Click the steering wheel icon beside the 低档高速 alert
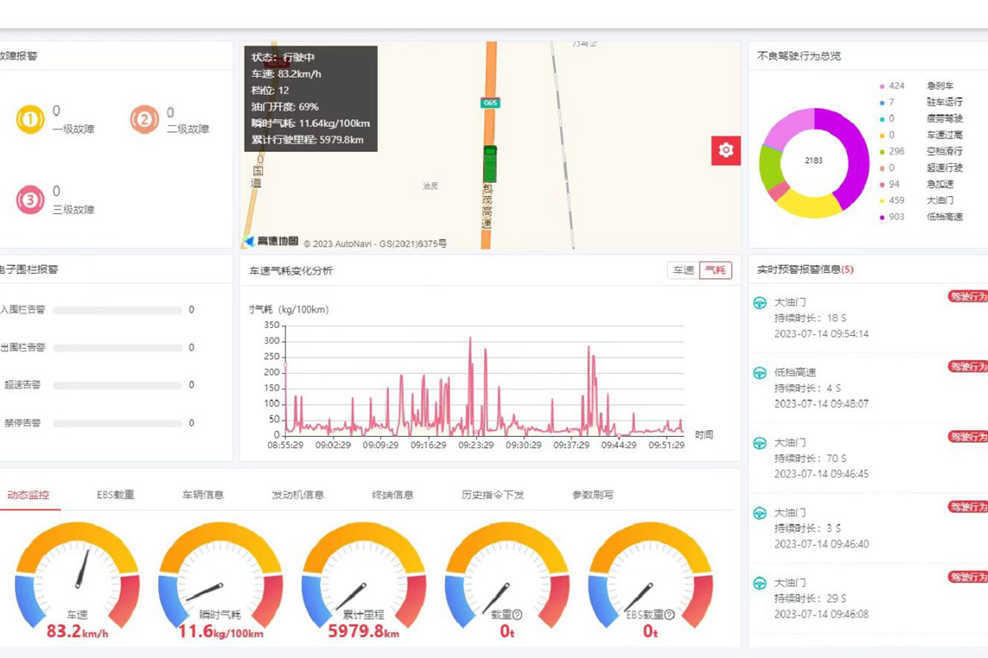 point(760,372)
